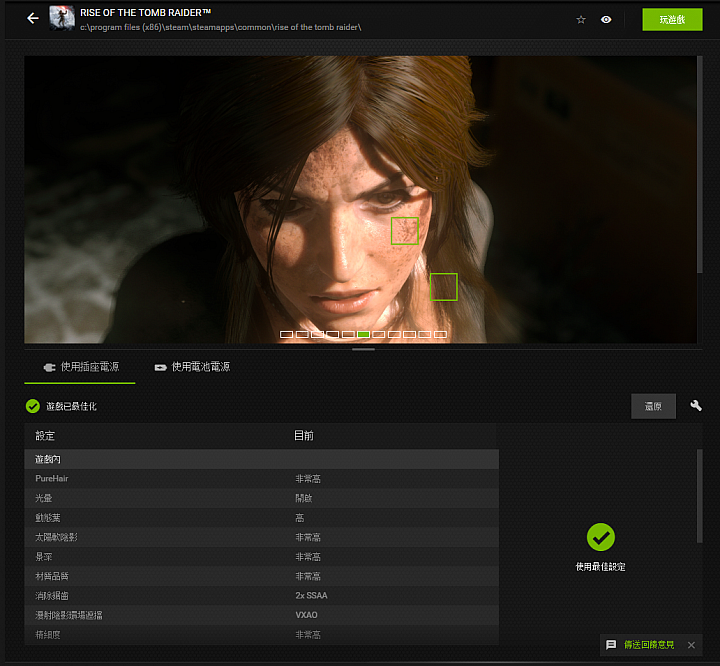Click the 遊戲已最佳化 status text
The width and height of the screenshot is (720, 666).
pos(71,406)
